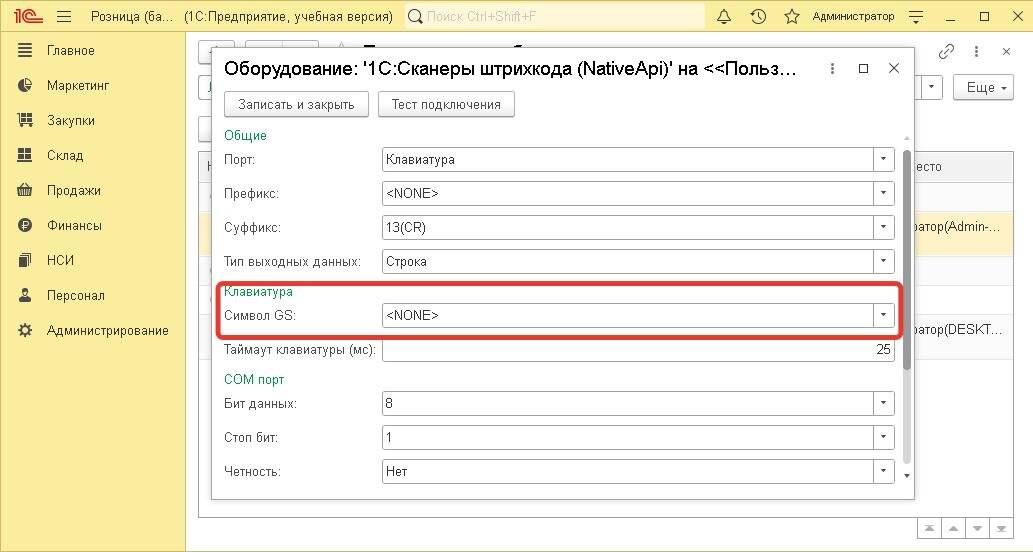Expand the Символ GS dropdown
This screenshot has width=1033, height=552.
[x=883, y=315]
